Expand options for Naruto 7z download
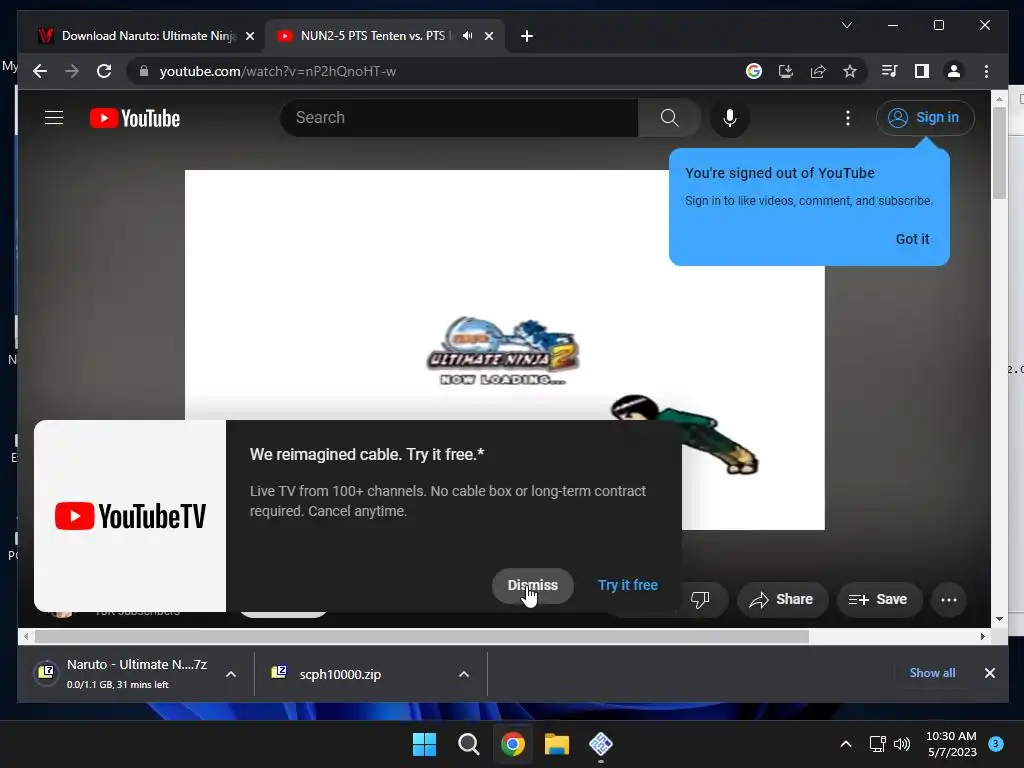This screenshot has width=1024, height=768. (x=231, y=674)
